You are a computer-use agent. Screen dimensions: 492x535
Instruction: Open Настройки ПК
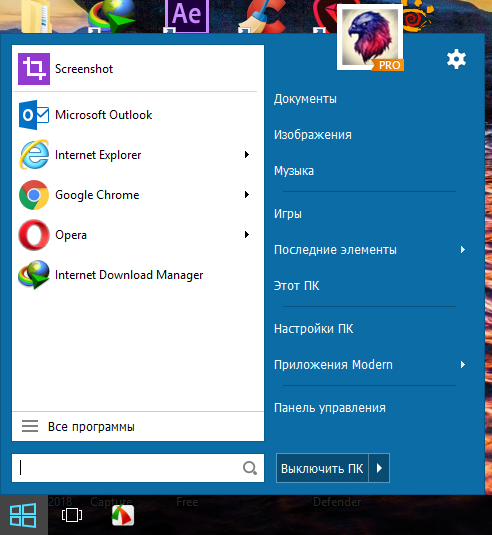coord(314,329)
